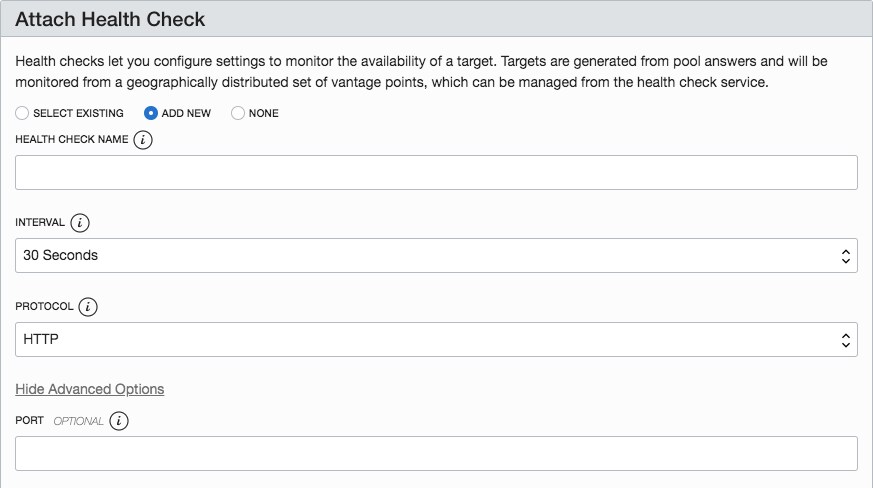Collapse via Hide Advanced Options link
The height and width of the screenshot is (488, 873).
(x=90, y=389)
